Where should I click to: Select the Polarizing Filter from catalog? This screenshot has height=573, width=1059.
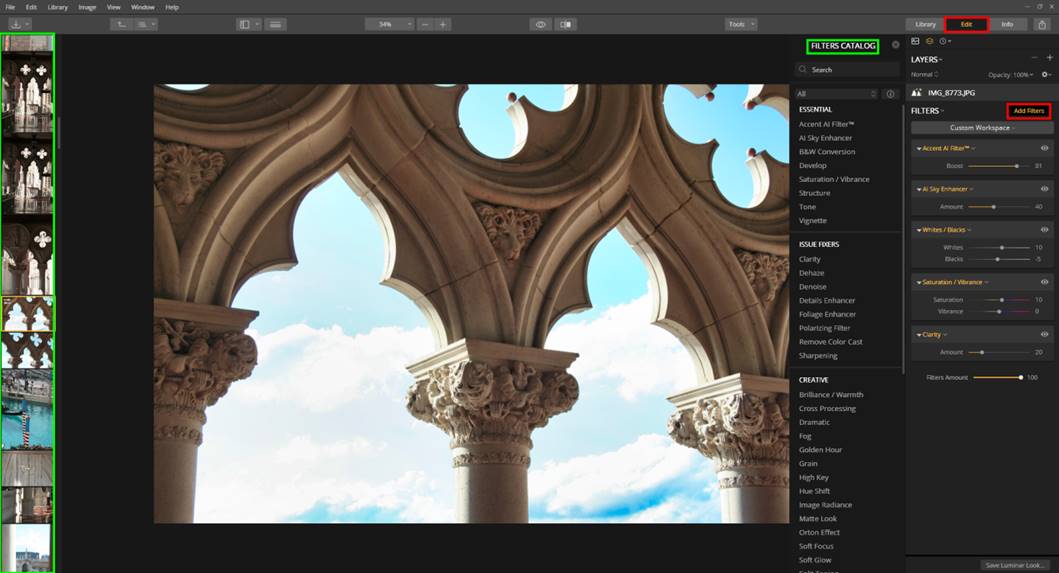[x=824, y=328]
